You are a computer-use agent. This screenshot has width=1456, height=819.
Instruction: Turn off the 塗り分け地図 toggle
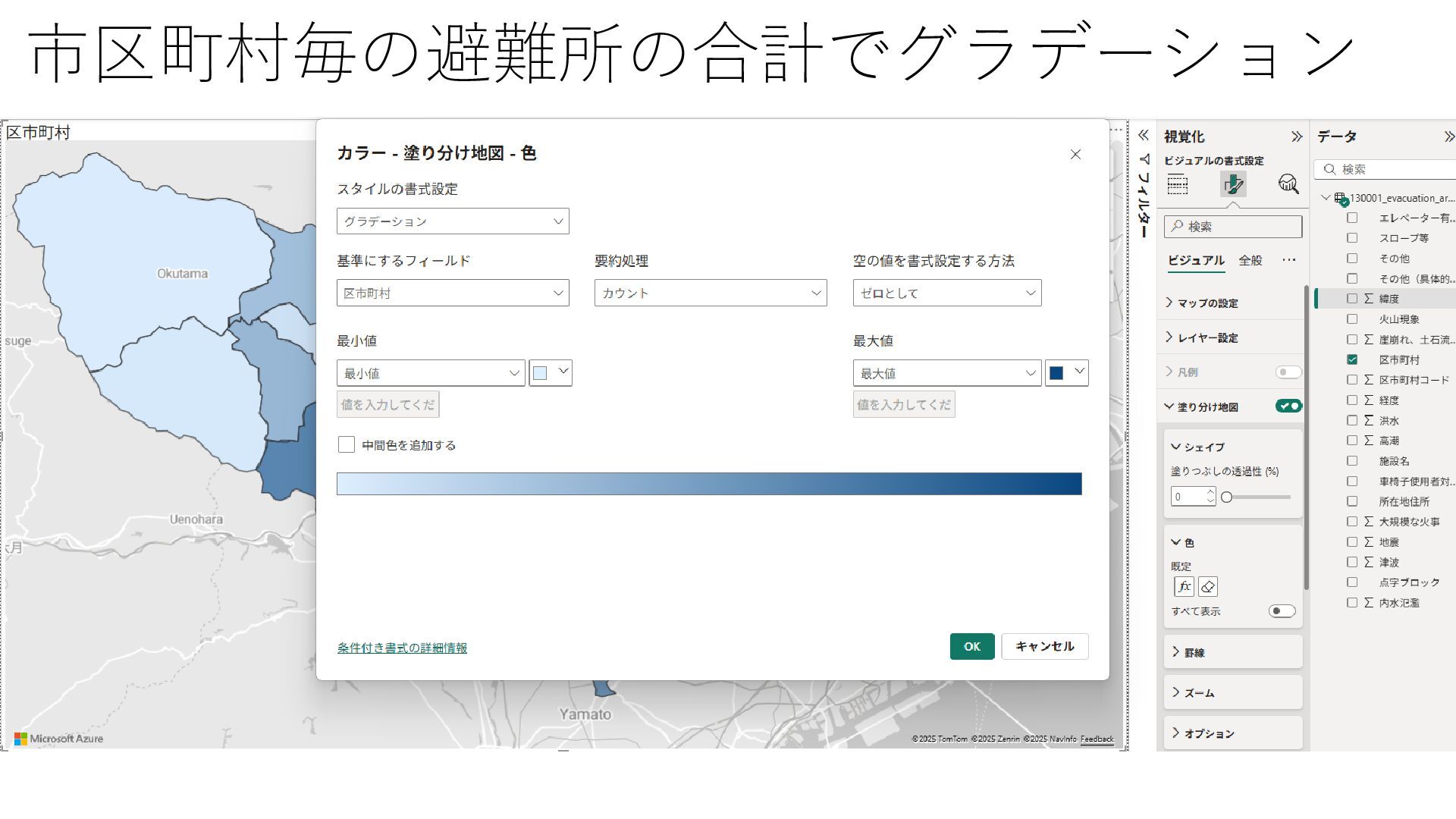(x=1288, y=406)
